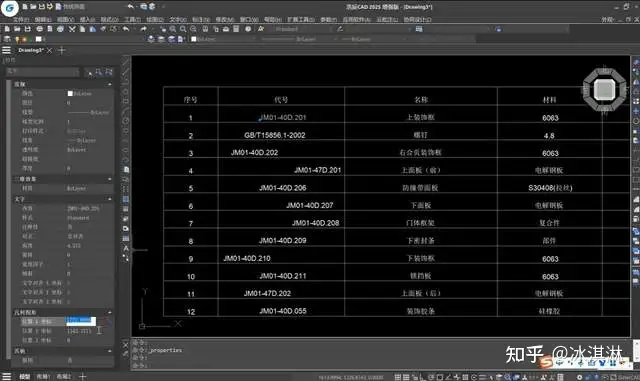Open the 视图 menu

(x=65, y=19)
